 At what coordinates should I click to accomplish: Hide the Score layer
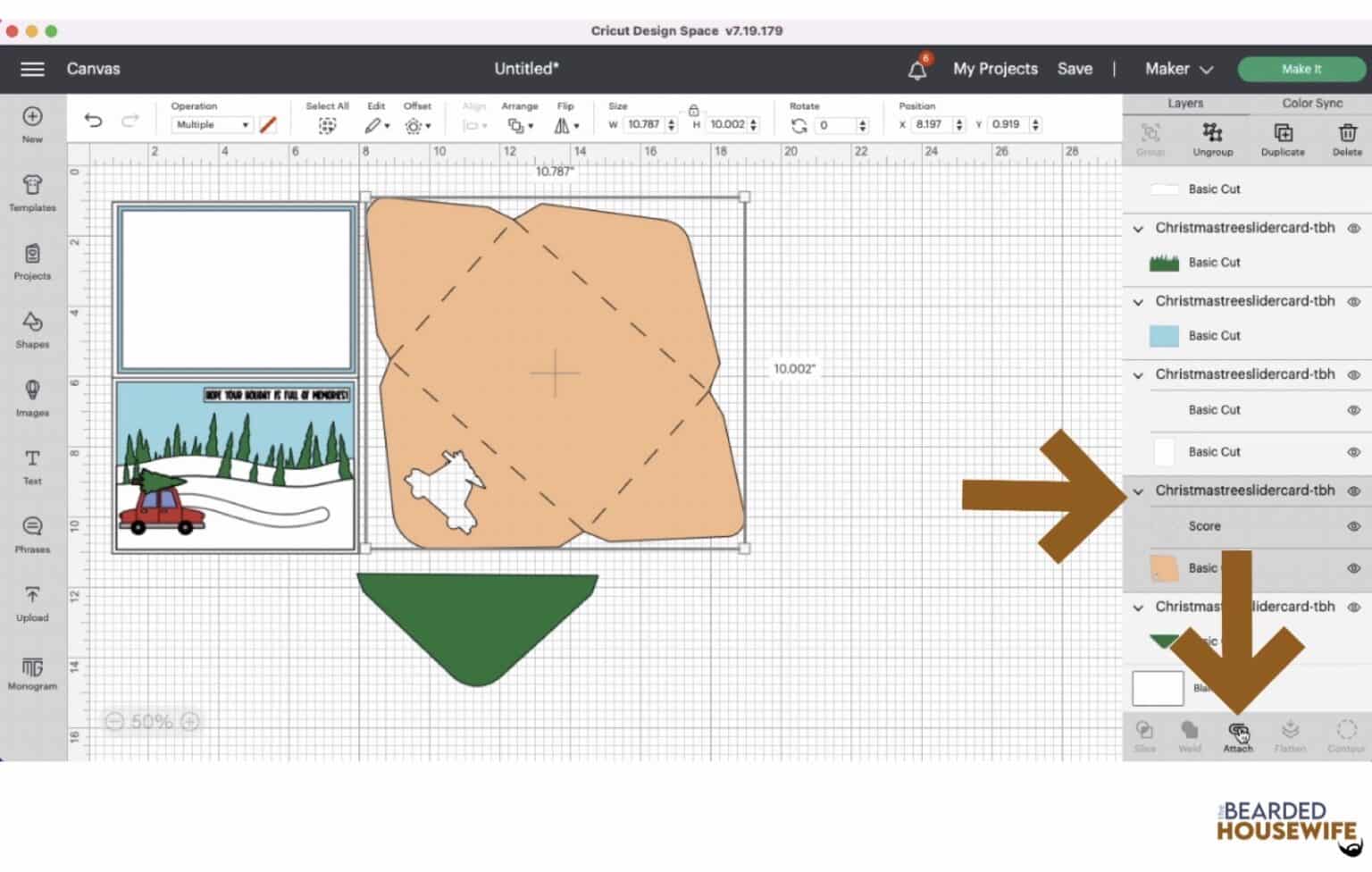[x=1353, y=526]
